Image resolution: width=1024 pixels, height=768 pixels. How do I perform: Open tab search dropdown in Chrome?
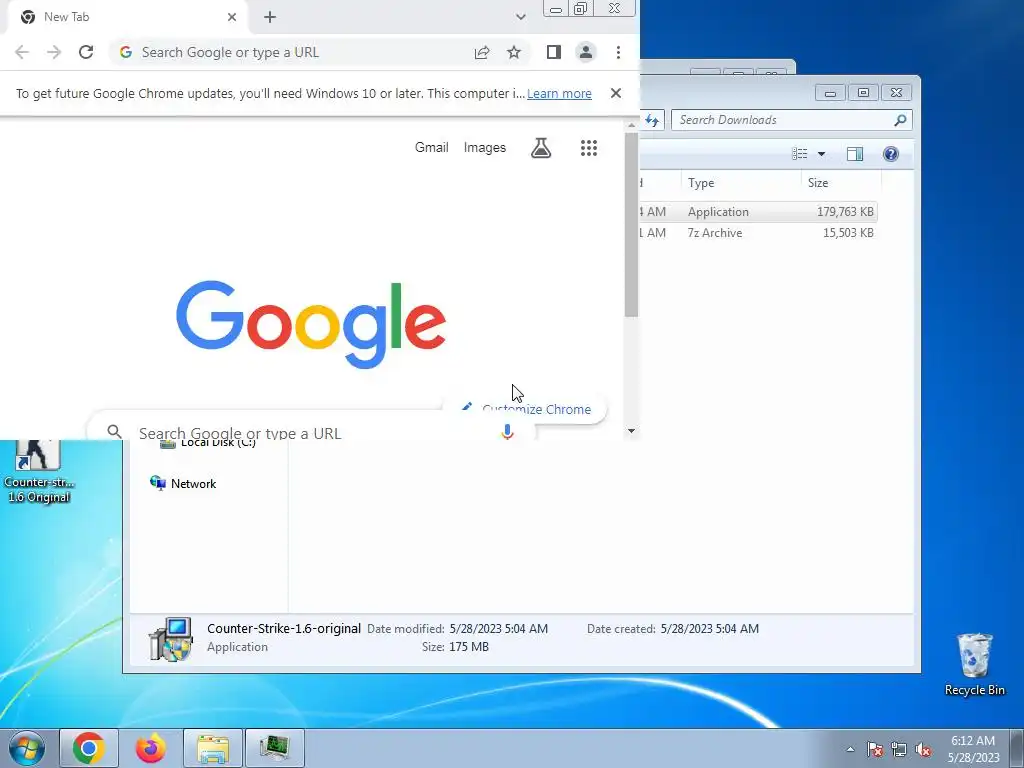coord(520,17)
